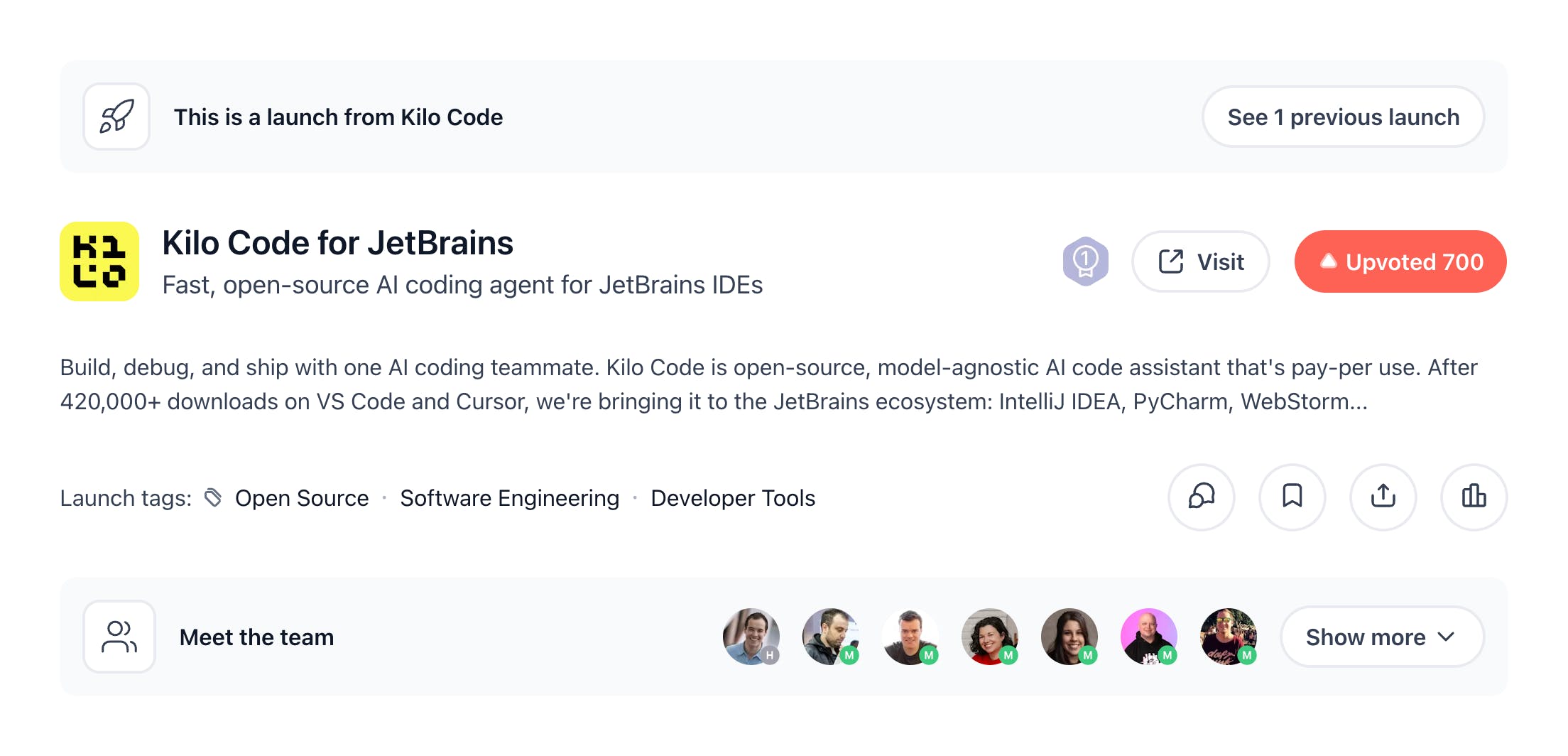Click the tagline 'Fast, open-source AI coding agent'
The image size is (1568, 756).
[462, 285]
